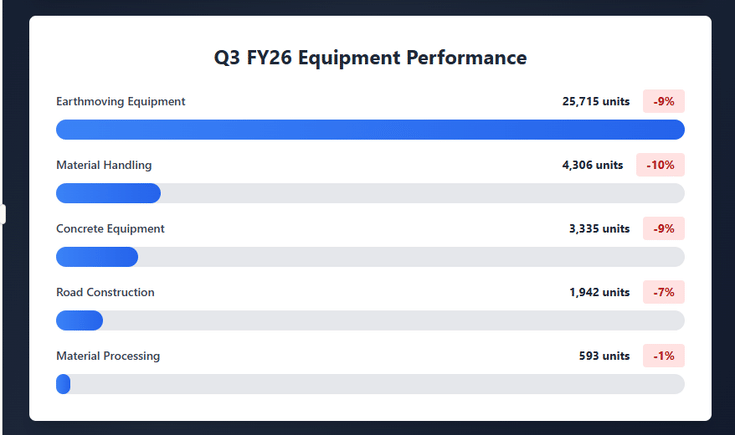Click the Road Construction progress bar
The image size is (735, 435).
370,320
